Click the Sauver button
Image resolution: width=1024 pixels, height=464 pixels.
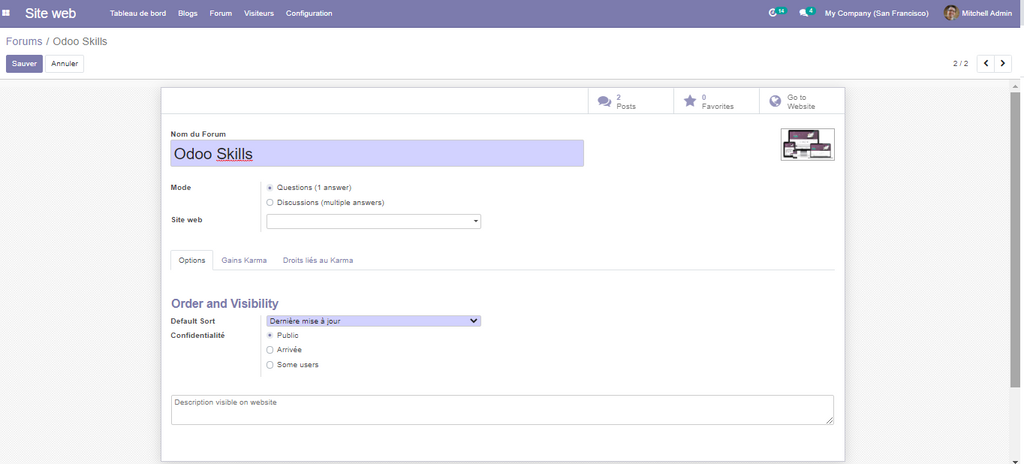pos(24,63)
